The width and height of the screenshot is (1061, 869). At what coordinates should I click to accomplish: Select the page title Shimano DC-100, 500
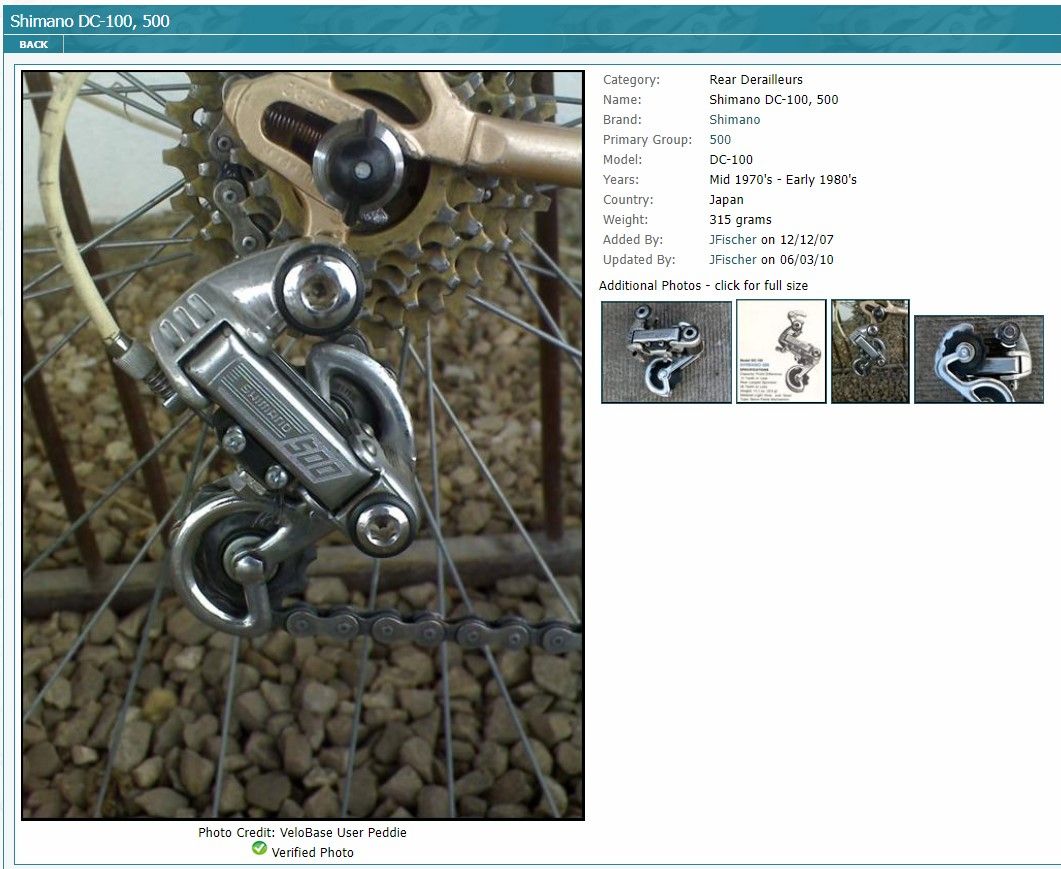point(89,21)
